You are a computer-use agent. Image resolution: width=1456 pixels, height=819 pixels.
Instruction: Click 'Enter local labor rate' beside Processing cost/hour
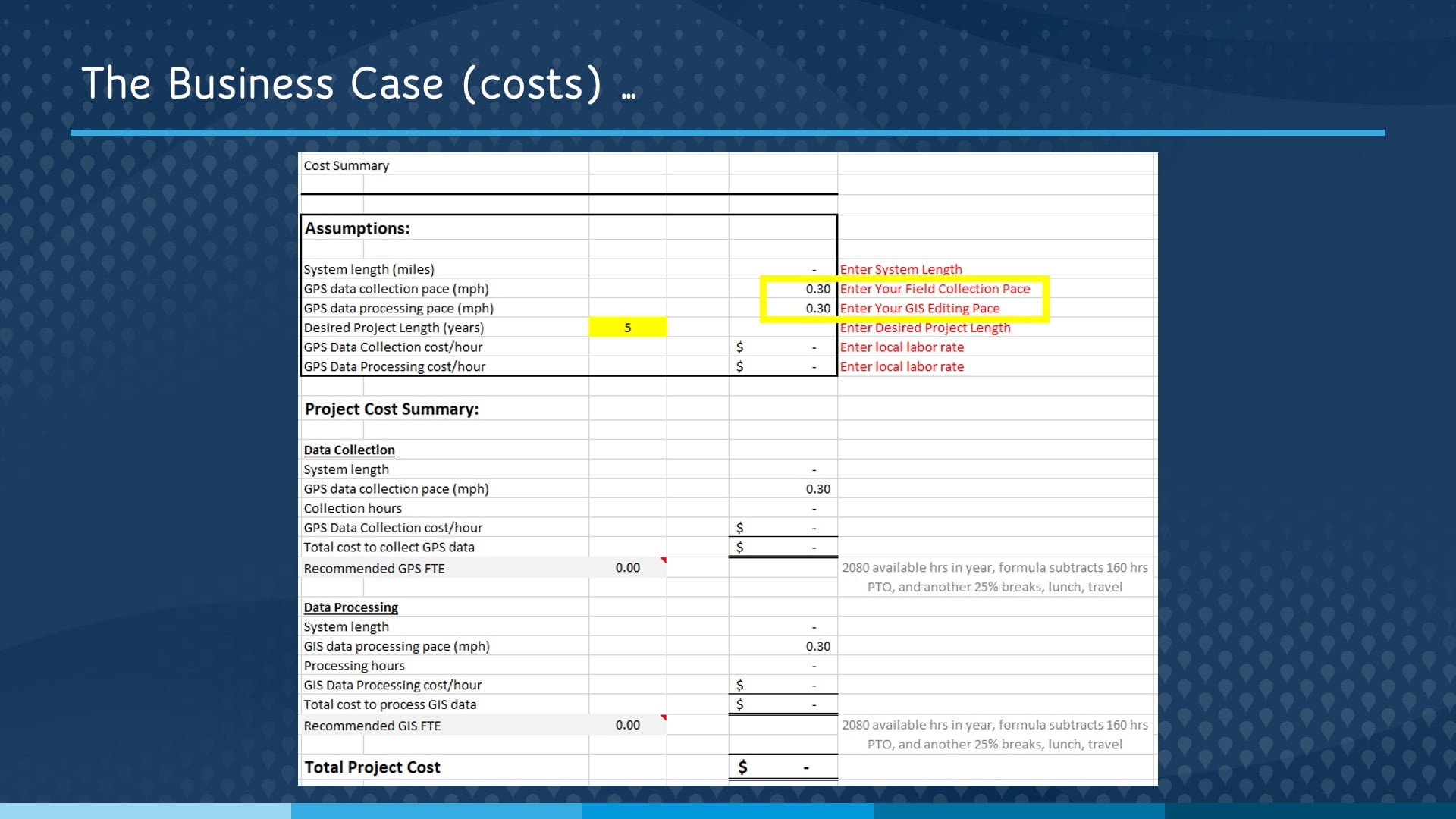[x=902, y=366]
